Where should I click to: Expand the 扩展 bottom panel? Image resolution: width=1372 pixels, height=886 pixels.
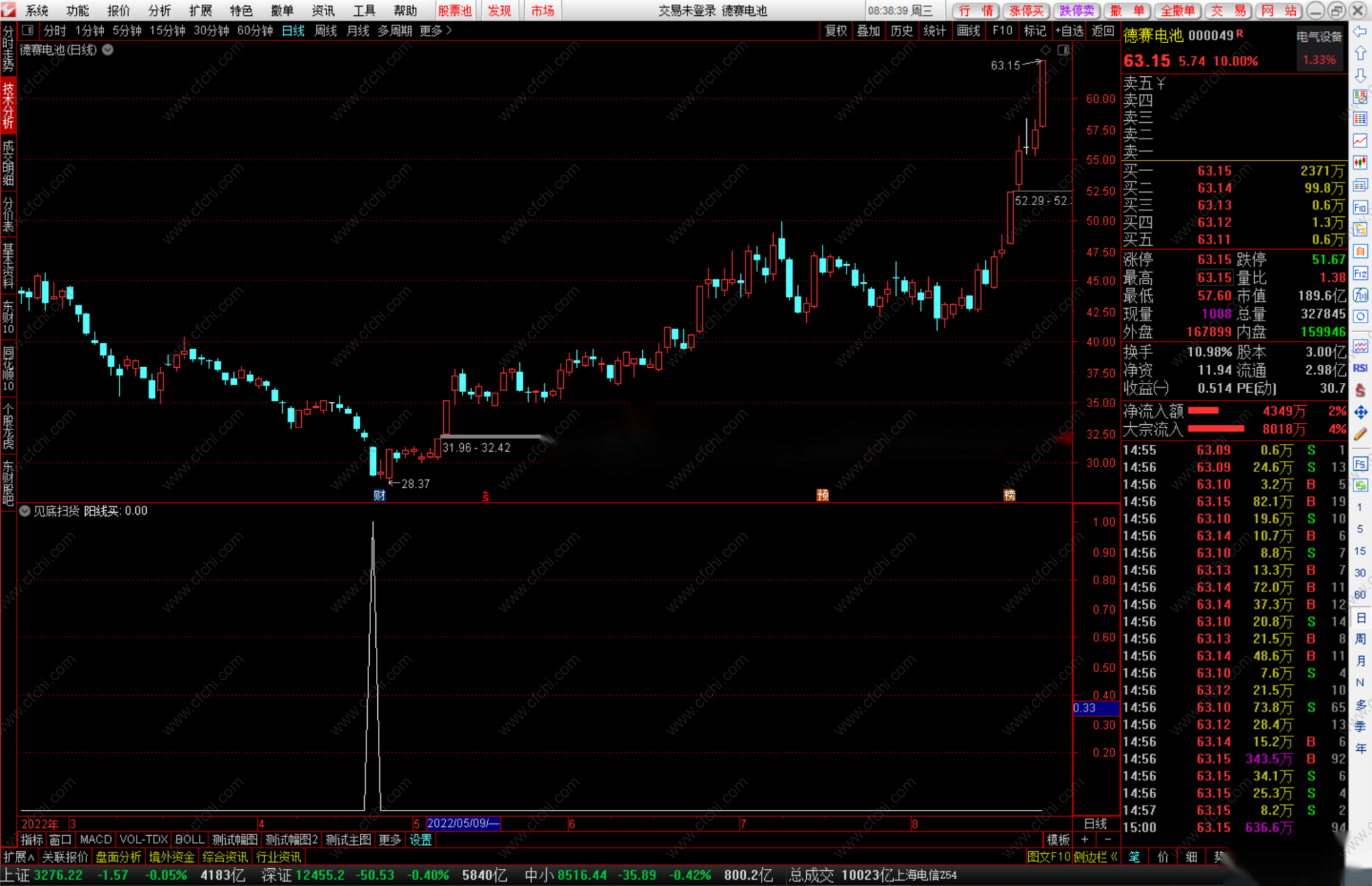tap(19, 857)
